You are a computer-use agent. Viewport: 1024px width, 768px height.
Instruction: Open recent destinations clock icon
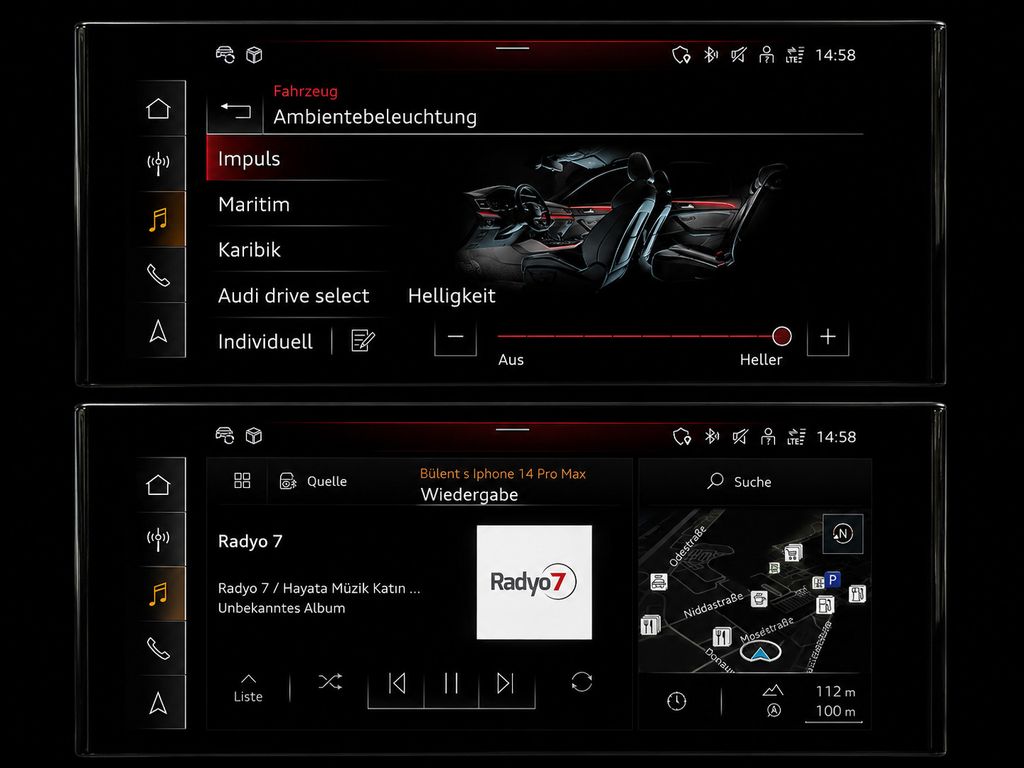click(677, 701)
